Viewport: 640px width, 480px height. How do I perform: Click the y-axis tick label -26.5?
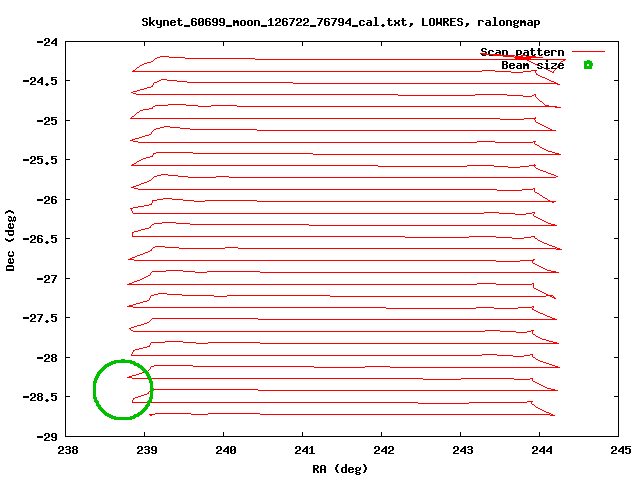click(x=40, y=239)
